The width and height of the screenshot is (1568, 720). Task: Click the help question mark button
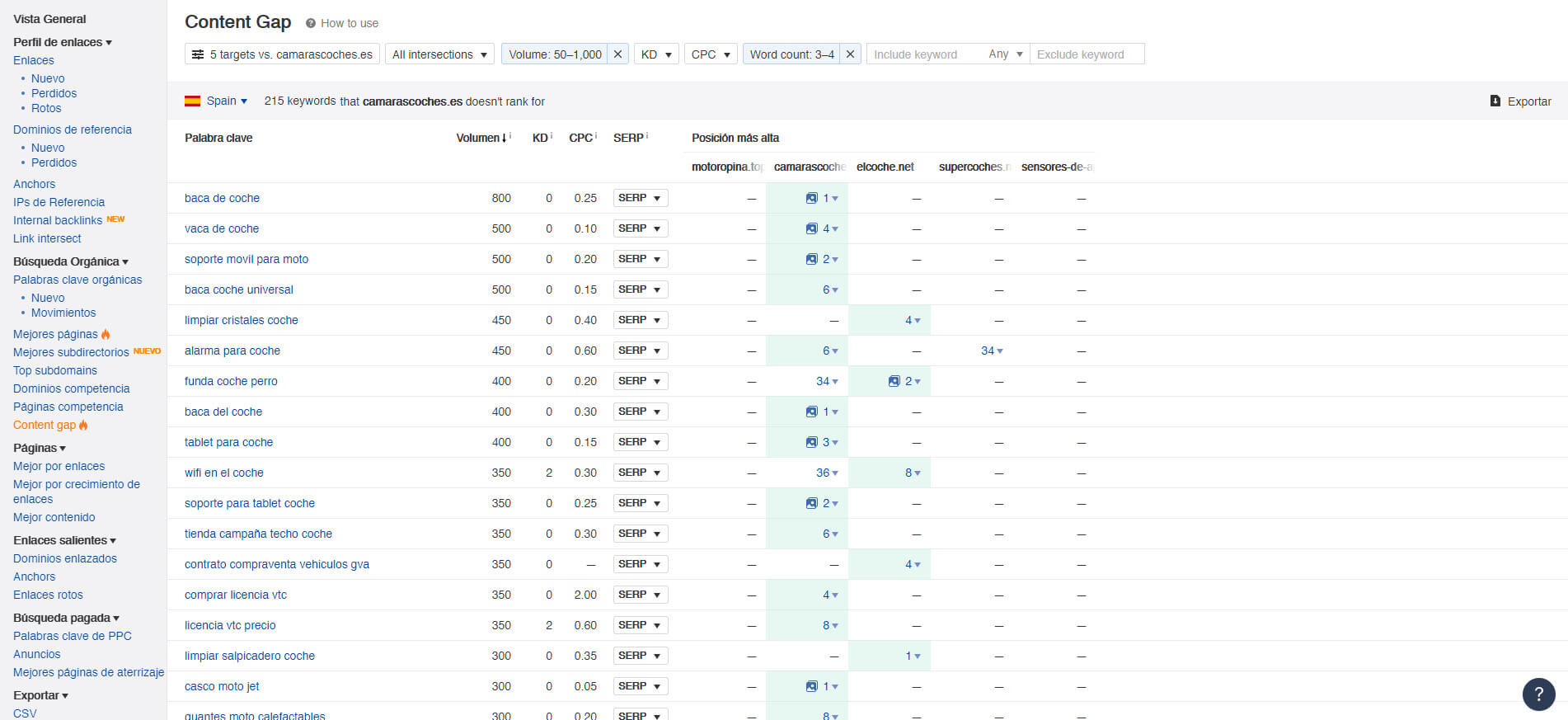pyautogui.click(x=1538, y=694)
